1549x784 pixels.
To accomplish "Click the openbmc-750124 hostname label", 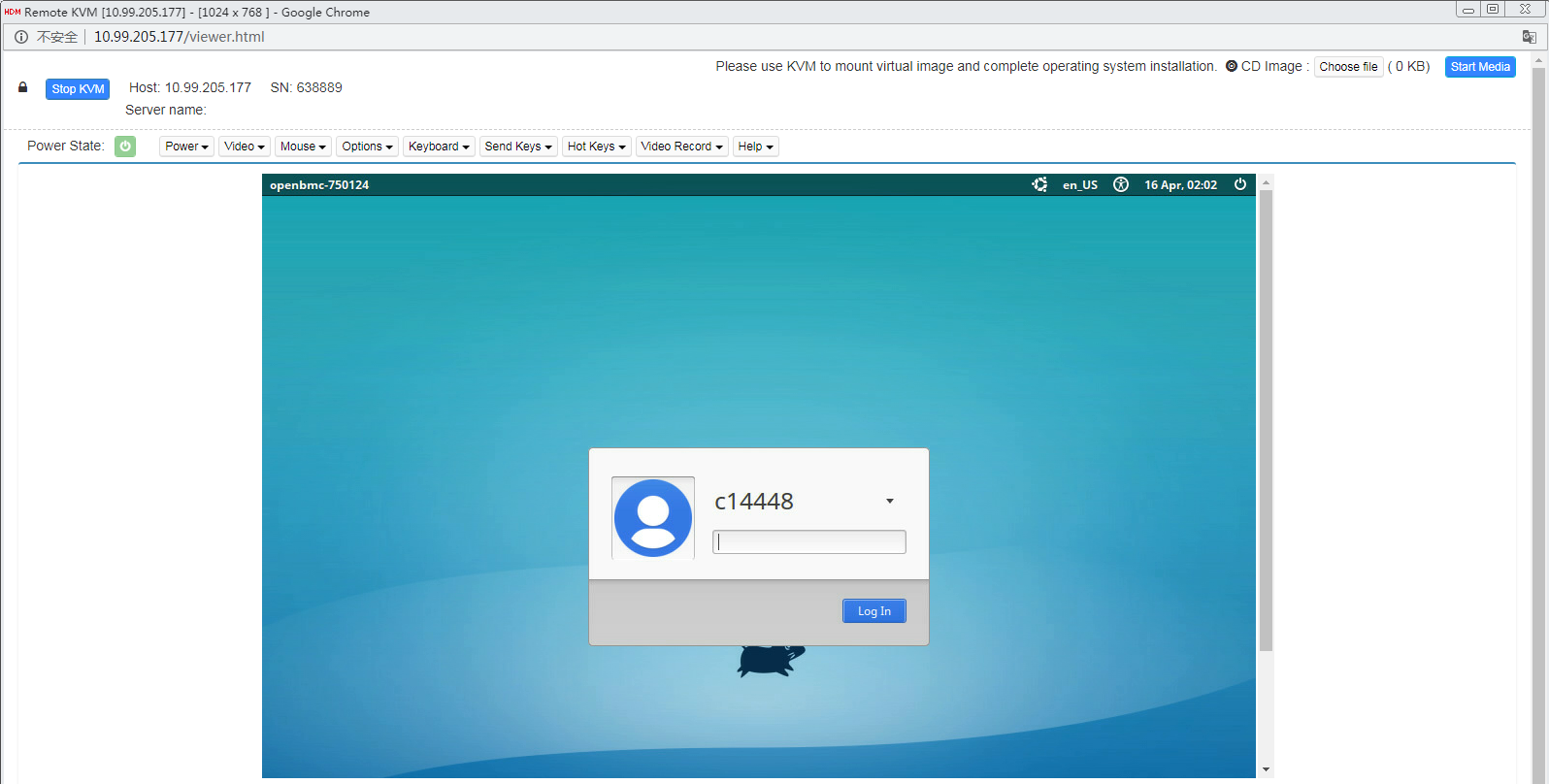I will coord(319,184).
